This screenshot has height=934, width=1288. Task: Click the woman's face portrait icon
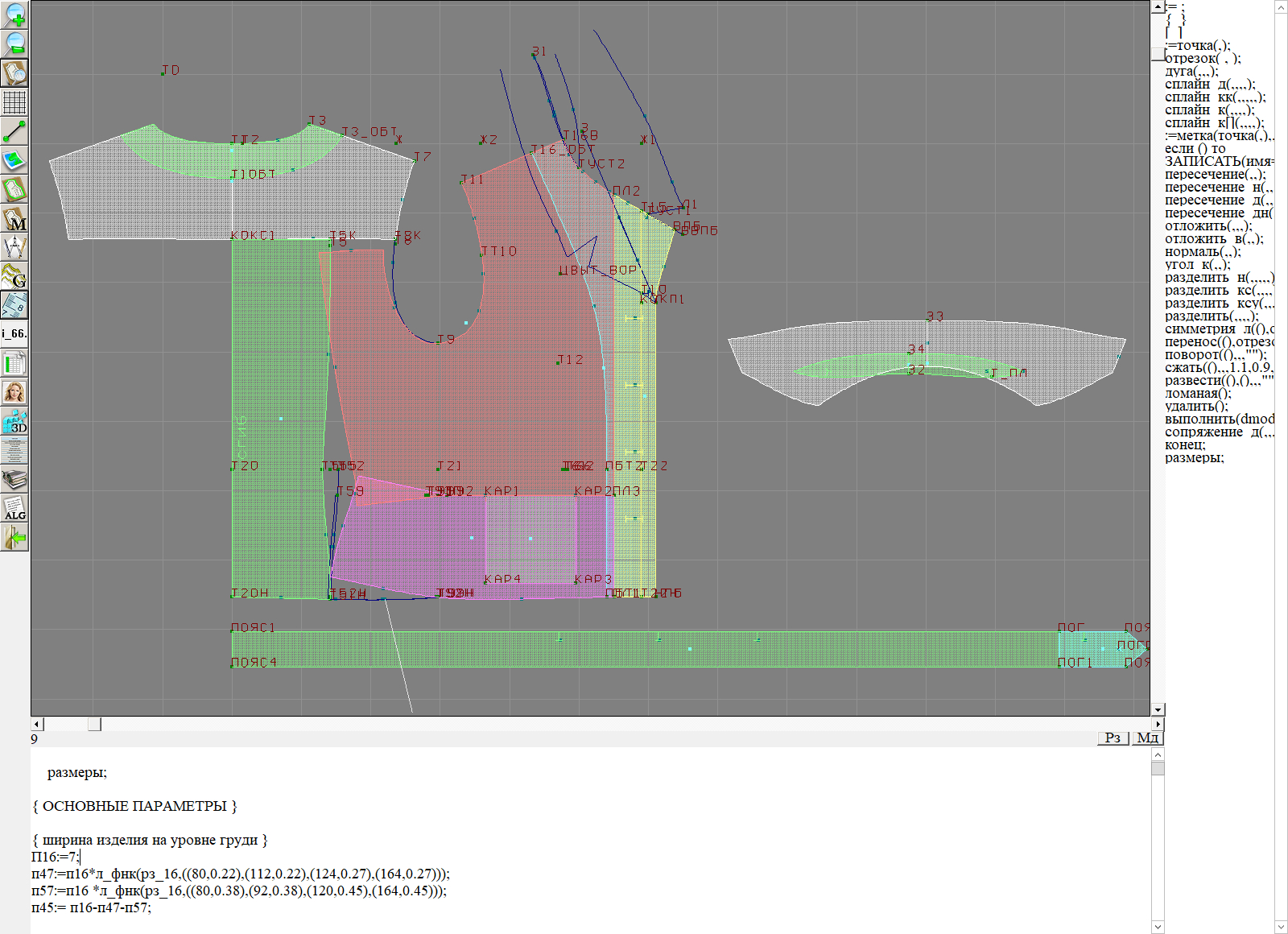click(x=14, y=392)
